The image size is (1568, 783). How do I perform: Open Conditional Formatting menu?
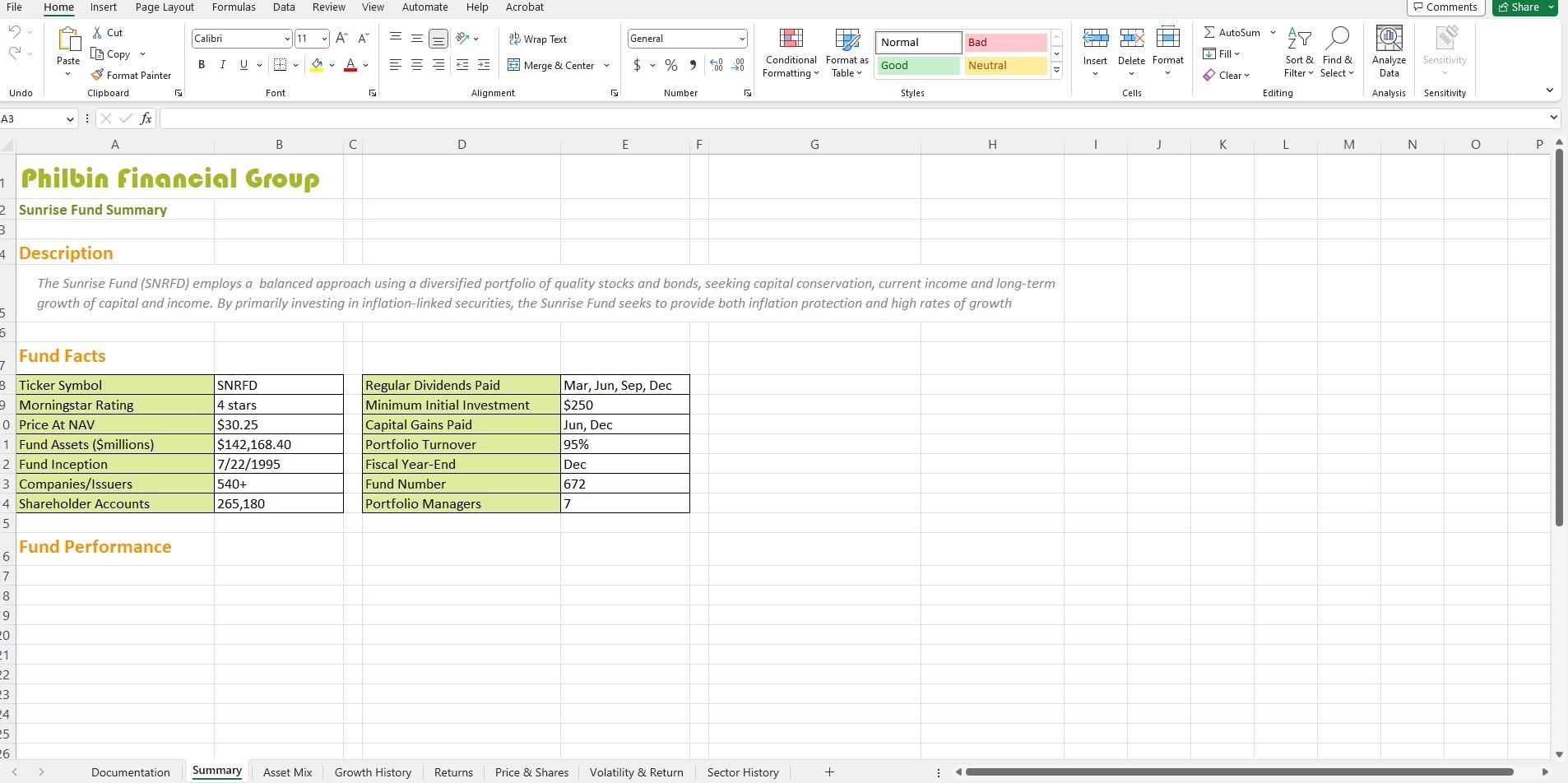click(791, 53)
